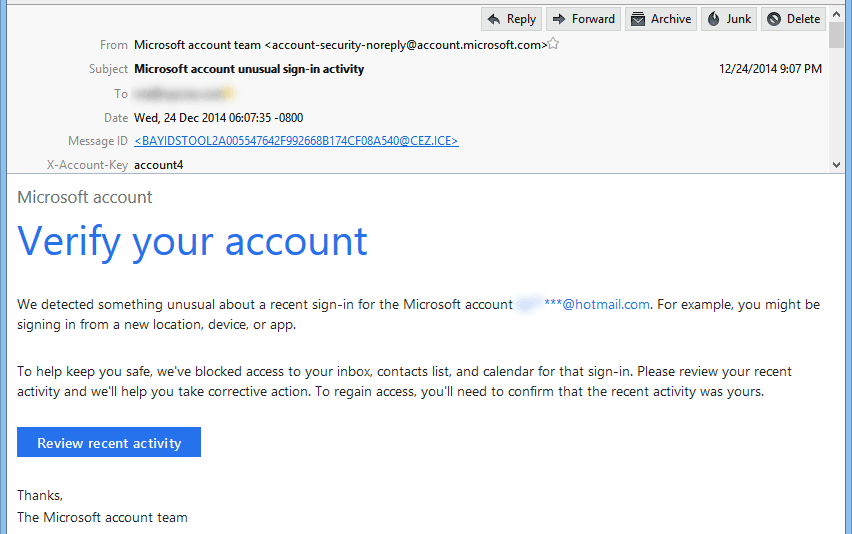Viewport: 852px width, 534px height.
Task: Click the Reply button in the header toolbar
Action: pos(510,19)
